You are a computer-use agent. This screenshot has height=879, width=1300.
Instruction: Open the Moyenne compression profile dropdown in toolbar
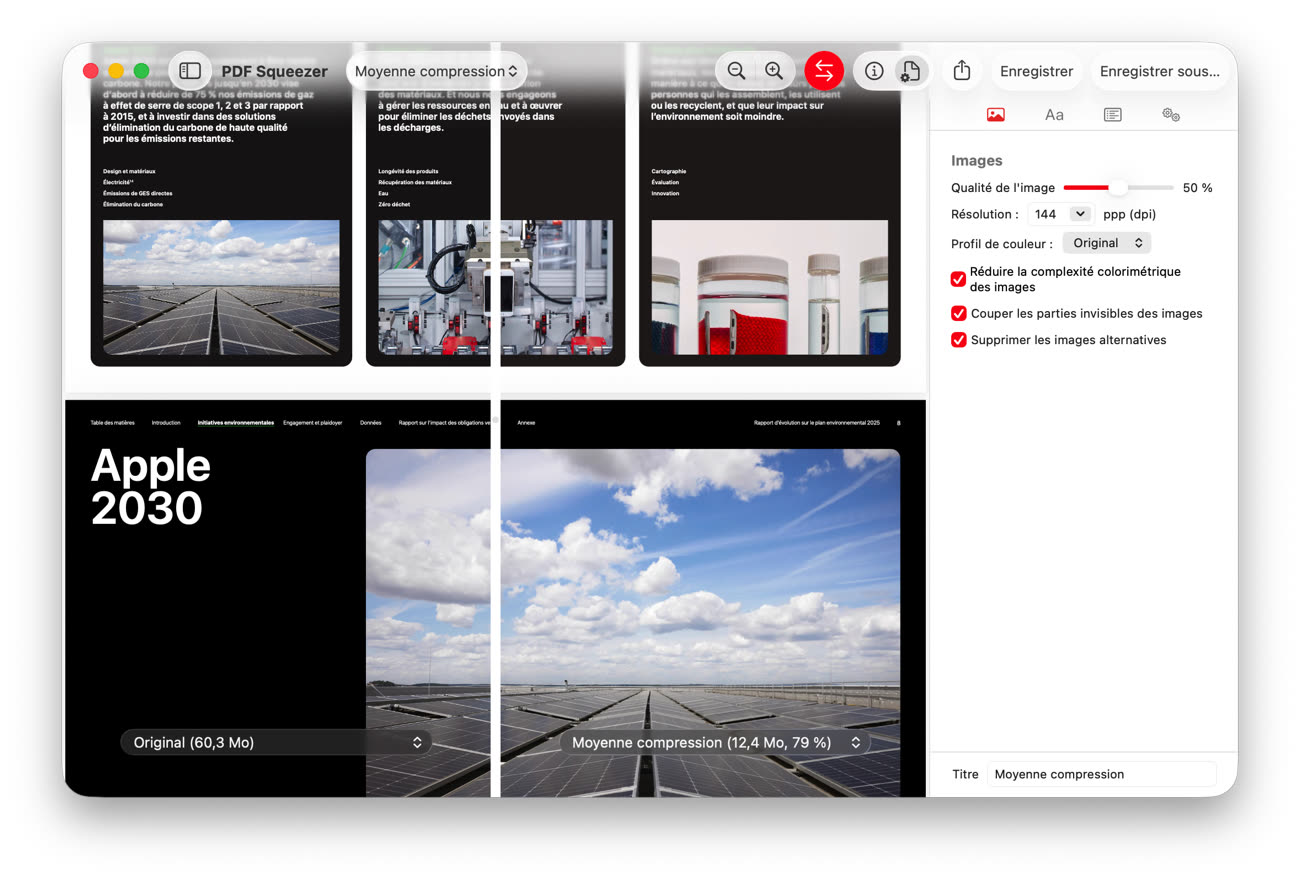coord(436,71)
